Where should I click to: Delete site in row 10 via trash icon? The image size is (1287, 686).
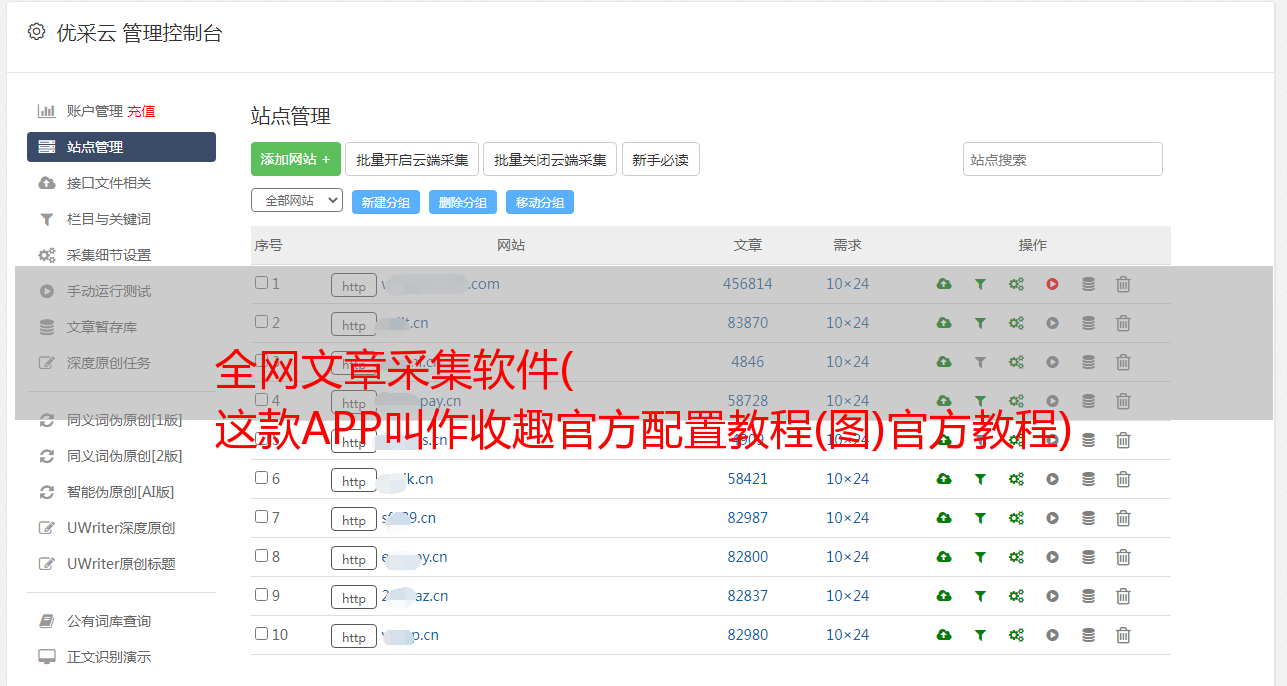(1123, 635)
